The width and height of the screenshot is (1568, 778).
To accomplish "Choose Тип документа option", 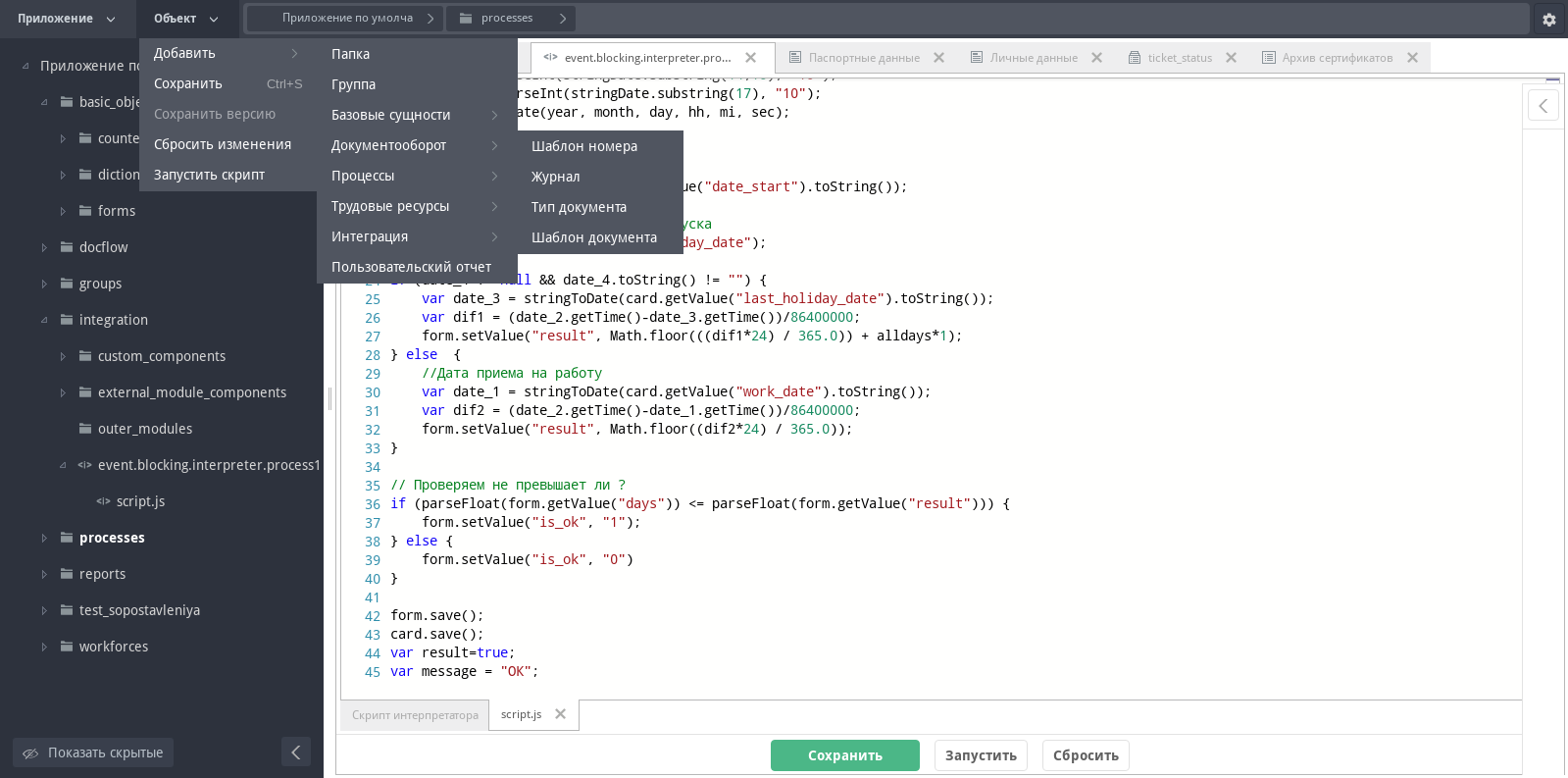I will 600,207.
